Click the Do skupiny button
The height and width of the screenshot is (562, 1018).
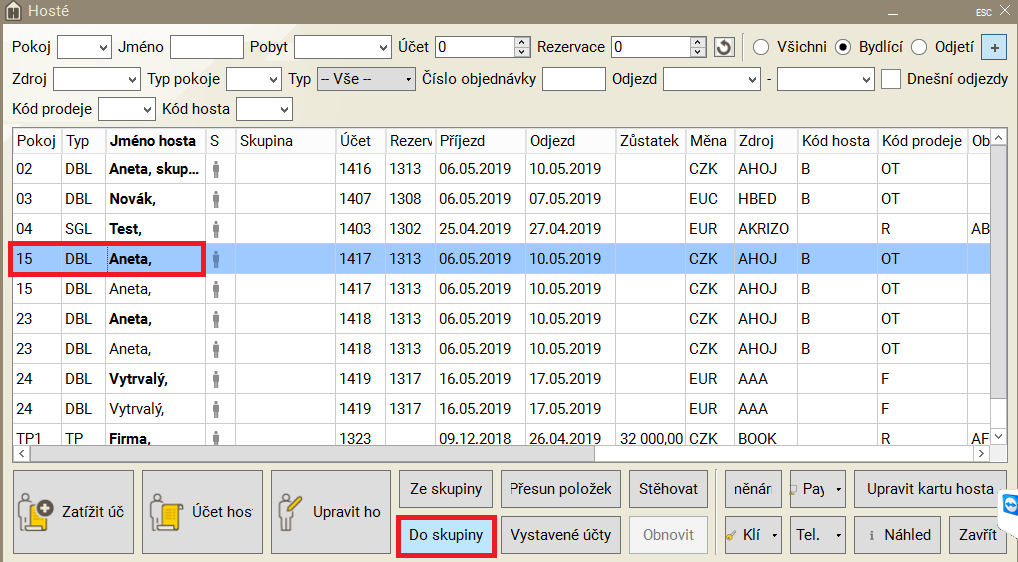(446, 535)
